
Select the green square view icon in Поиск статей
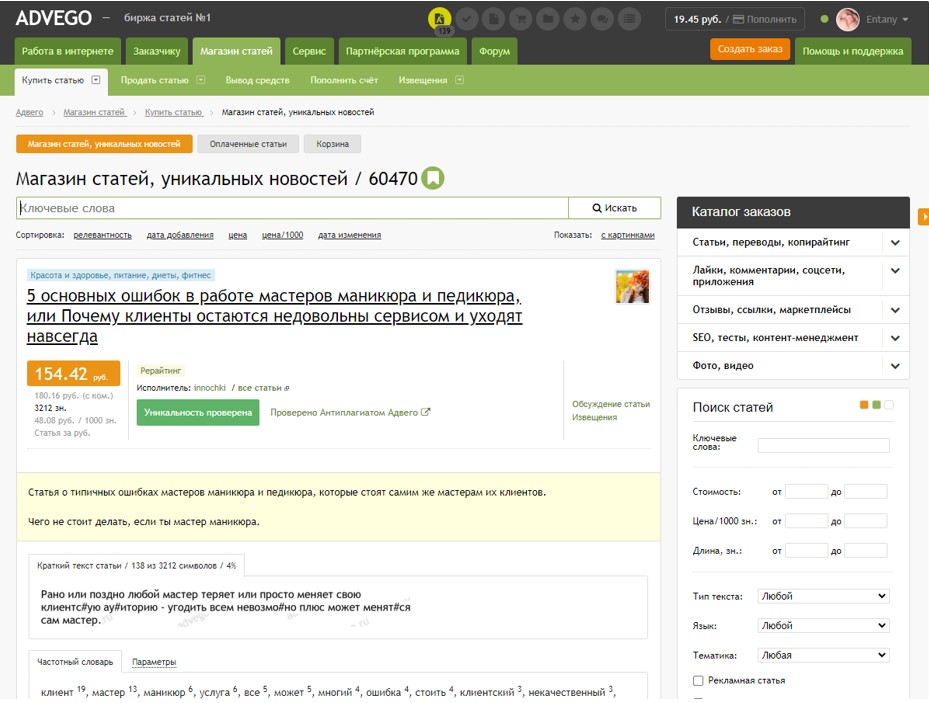(x=876, y=405)
